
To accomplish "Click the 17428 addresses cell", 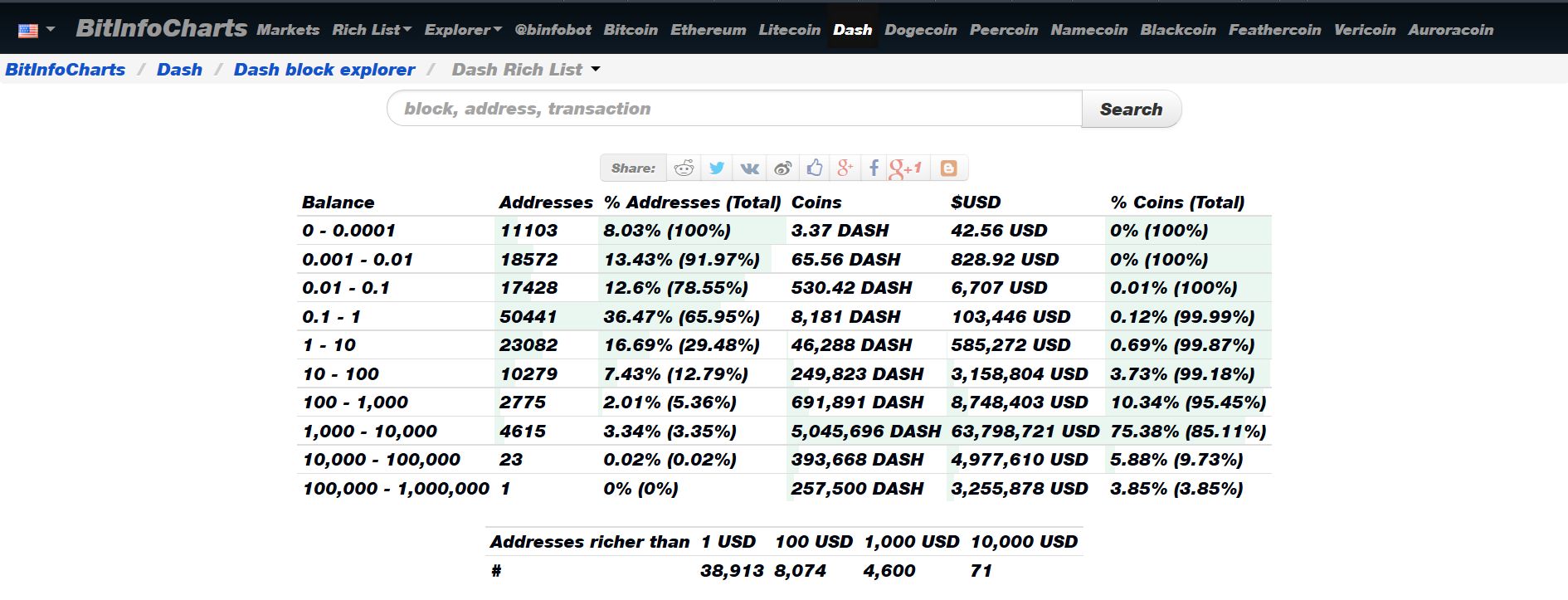I will [528, 288].
